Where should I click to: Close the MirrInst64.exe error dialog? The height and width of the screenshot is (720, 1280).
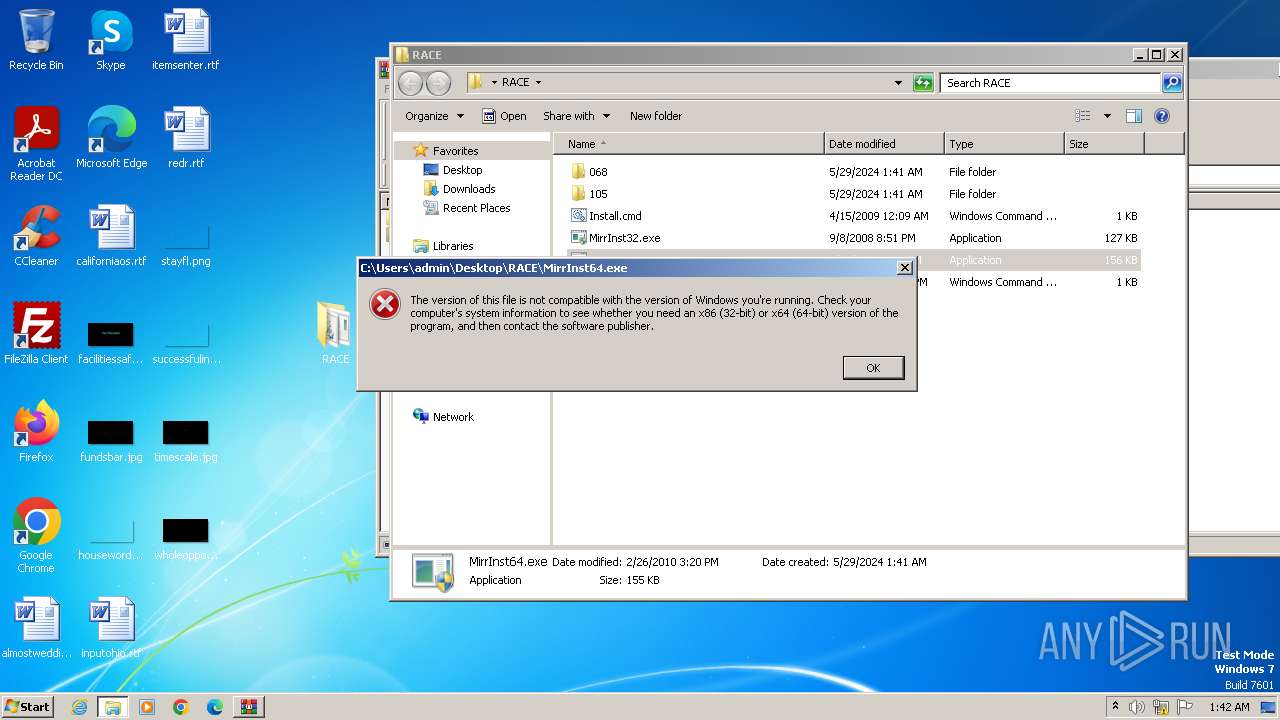904,268
